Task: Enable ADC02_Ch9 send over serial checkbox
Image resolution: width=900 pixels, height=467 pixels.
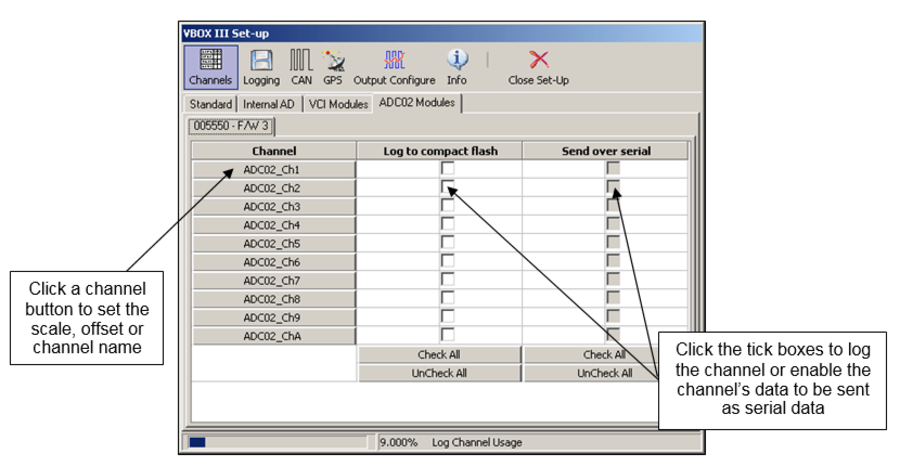Action: pos(613,316)
